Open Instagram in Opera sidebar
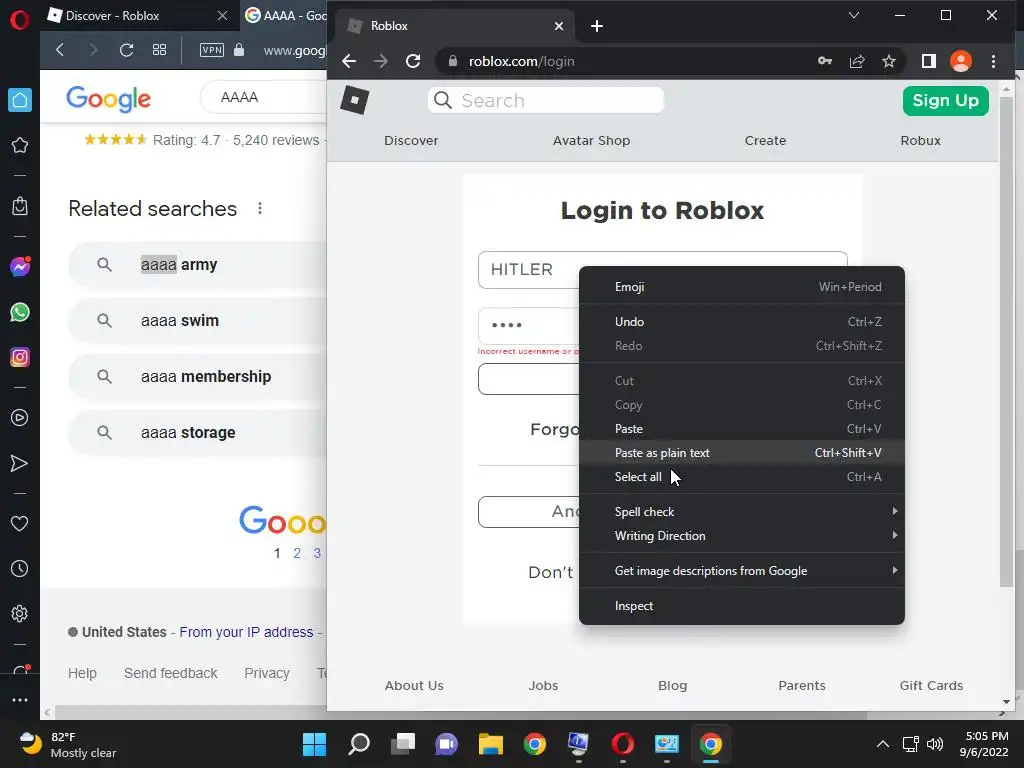The width and height of the screenshot is (1024, 768). click(x=20, y=357)
